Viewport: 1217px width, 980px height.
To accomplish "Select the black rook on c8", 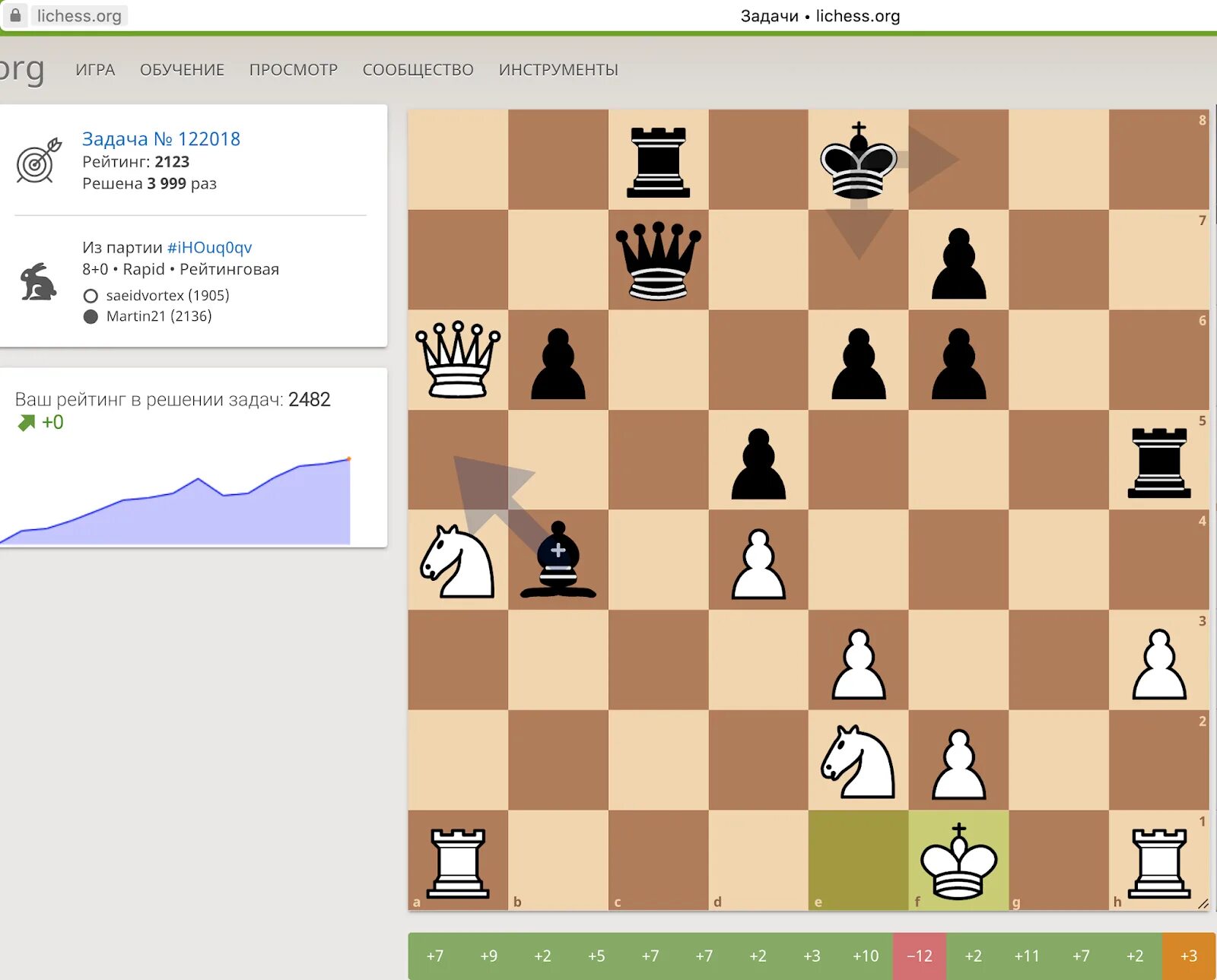I will pos(659,160).
